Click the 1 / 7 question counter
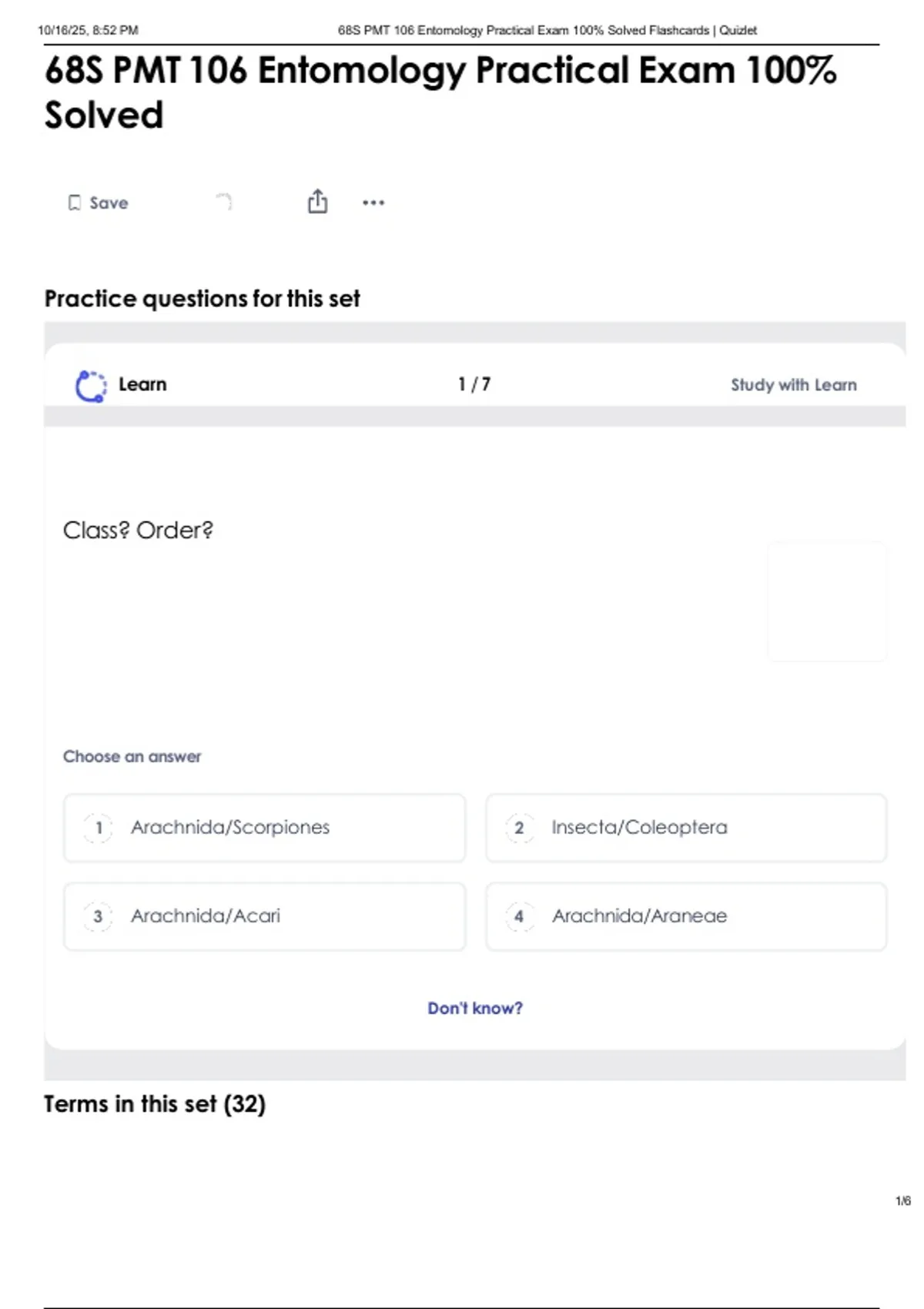This screenshot has width=924, height=1309. pos(474,384)
